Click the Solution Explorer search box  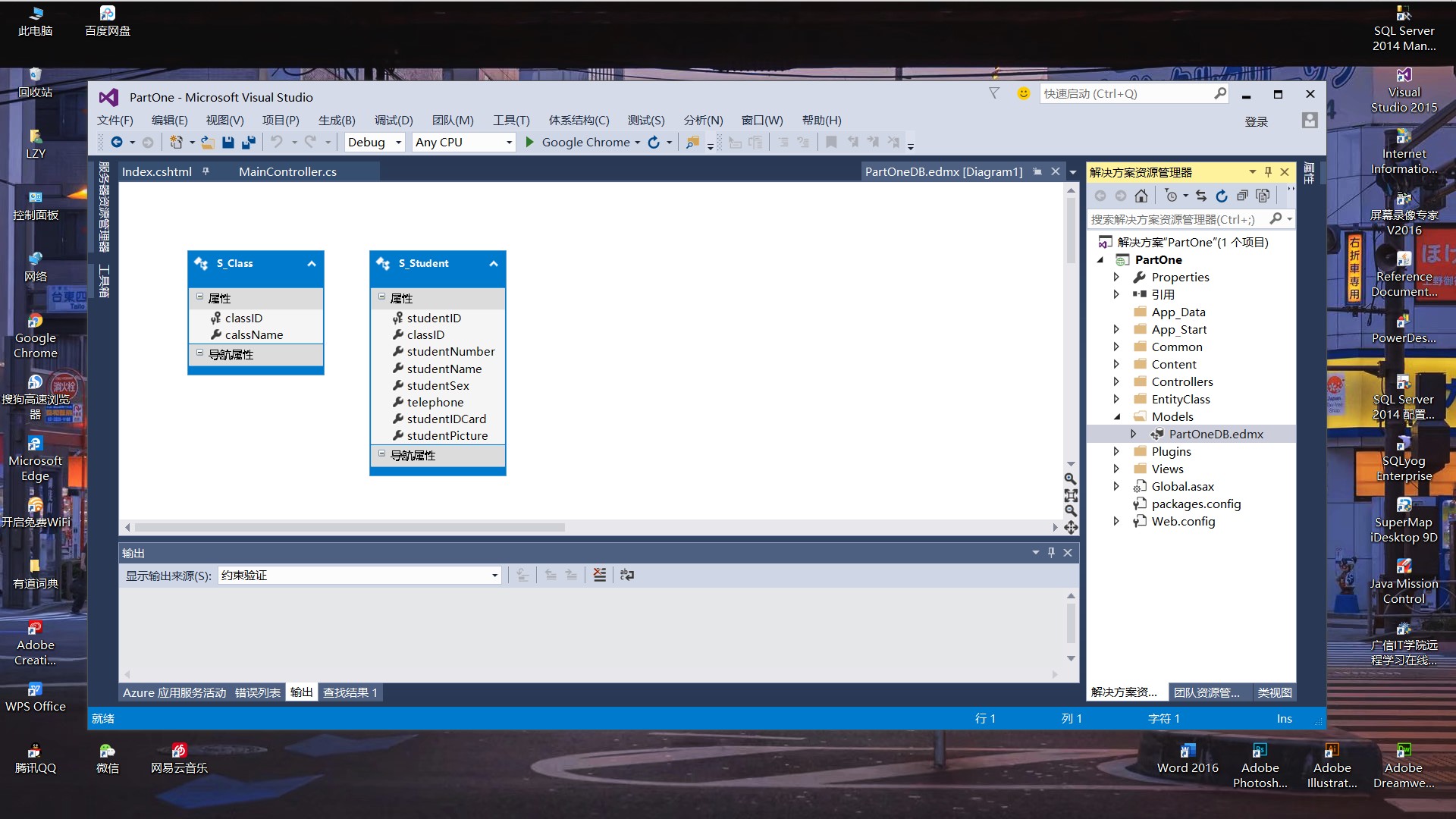(x=1175, y=218)
